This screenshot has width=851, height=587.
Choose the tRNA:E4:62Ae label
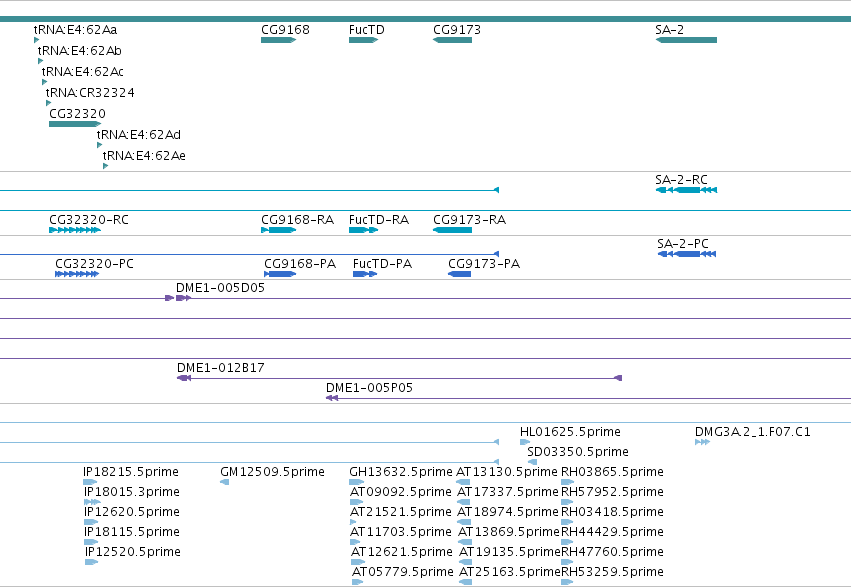click(x=144, y=156)
